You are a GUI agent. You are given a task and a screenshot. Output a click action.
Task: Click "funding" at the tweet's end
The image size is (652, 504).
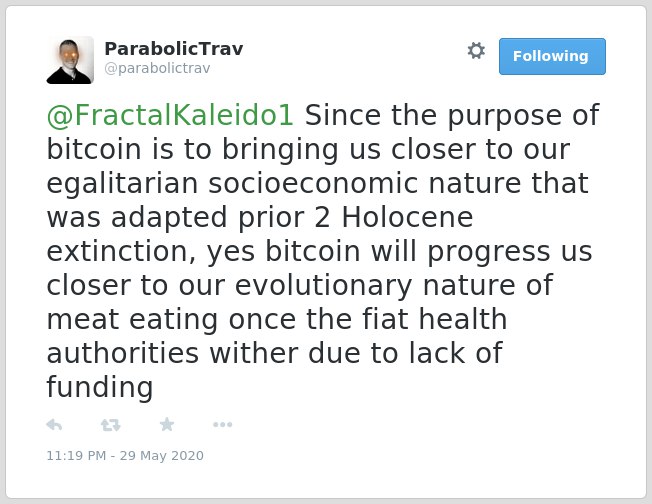100,388
